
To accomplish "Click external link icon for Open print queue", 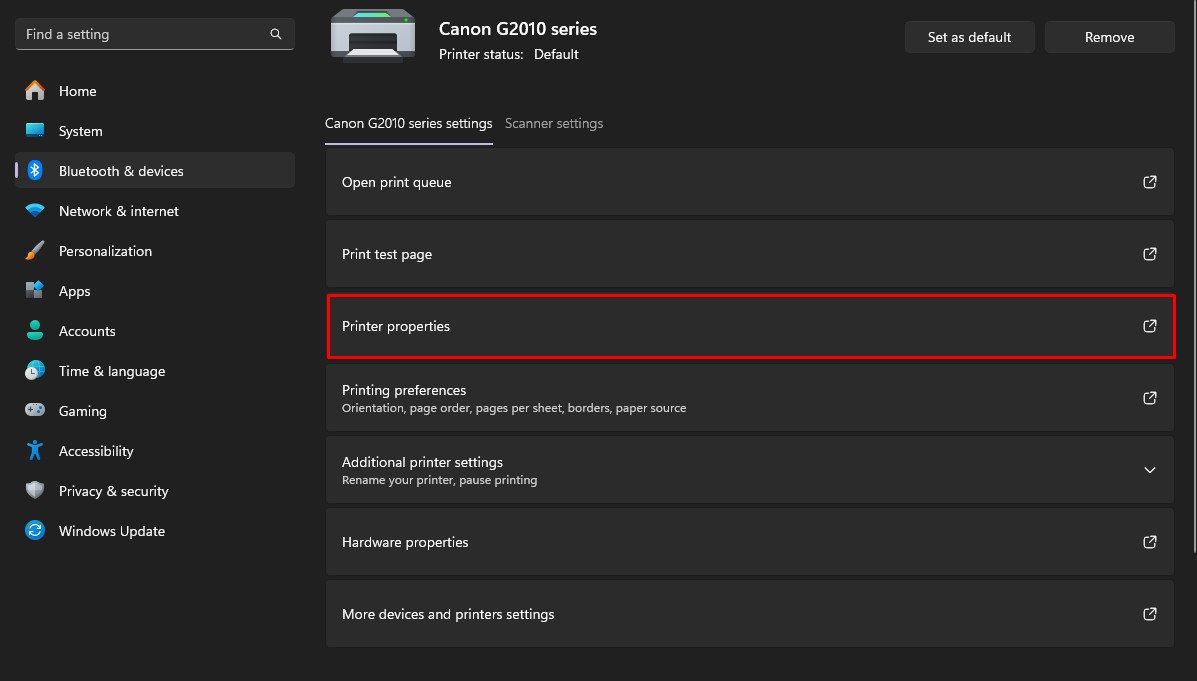I will pyautogui.click(x=1150, y=182).
